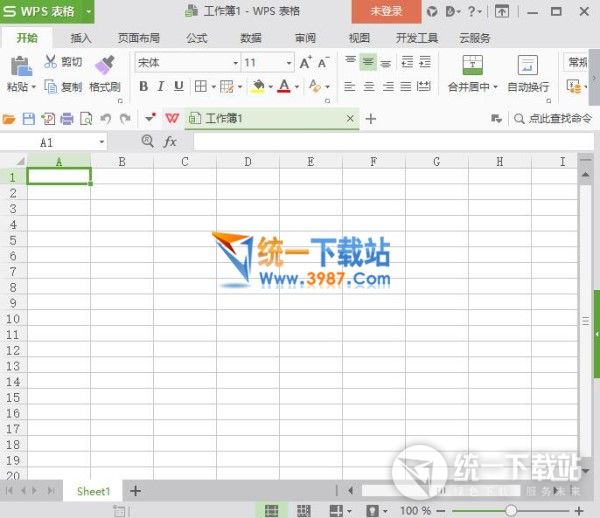This screenshot has width=600, height=518.
Task: Open file with folder icon
Action: click(x=9, y=119)
